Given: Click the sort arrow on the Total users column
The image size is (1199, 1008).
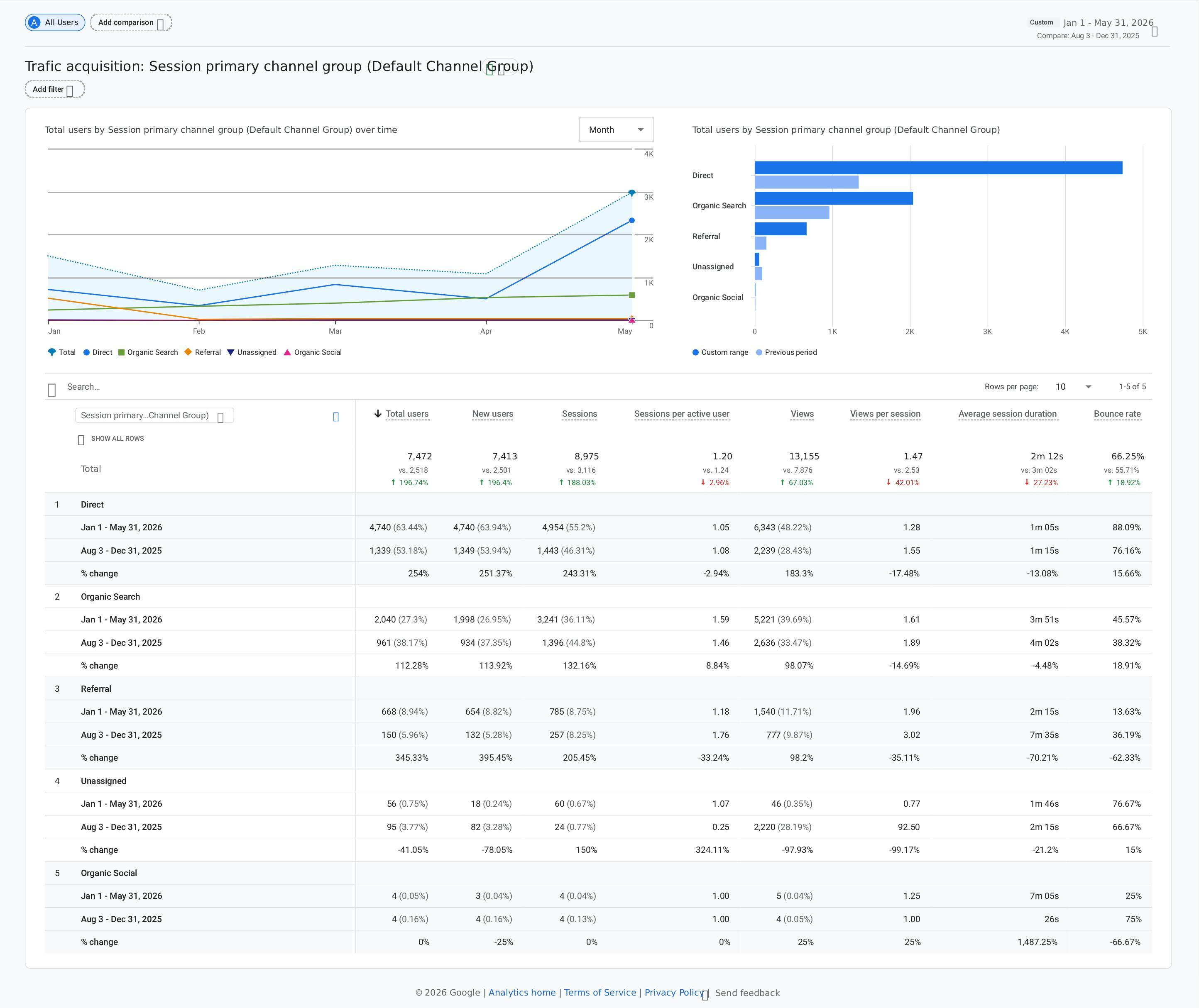Looking at the screenshot, I should click(377, 414).
